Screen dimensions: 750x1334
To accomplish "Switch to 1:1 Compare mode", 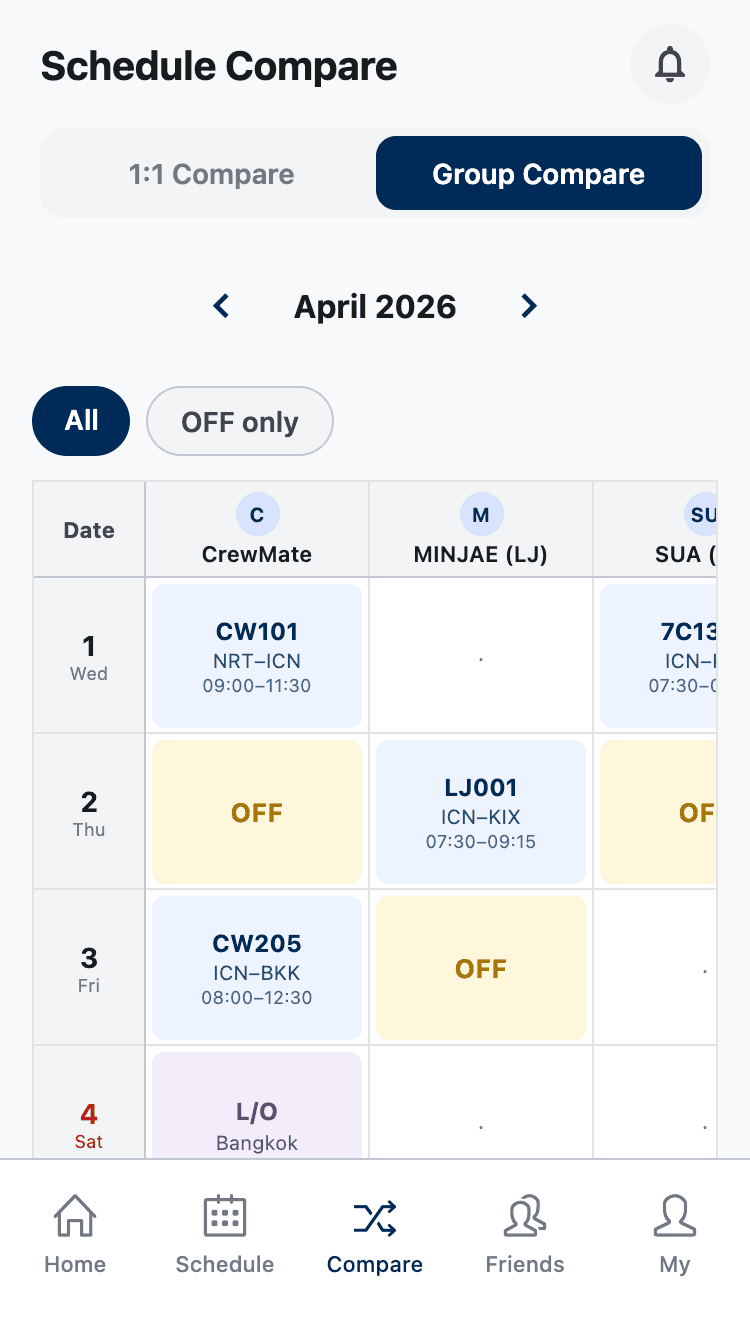I will click(211, 174).
